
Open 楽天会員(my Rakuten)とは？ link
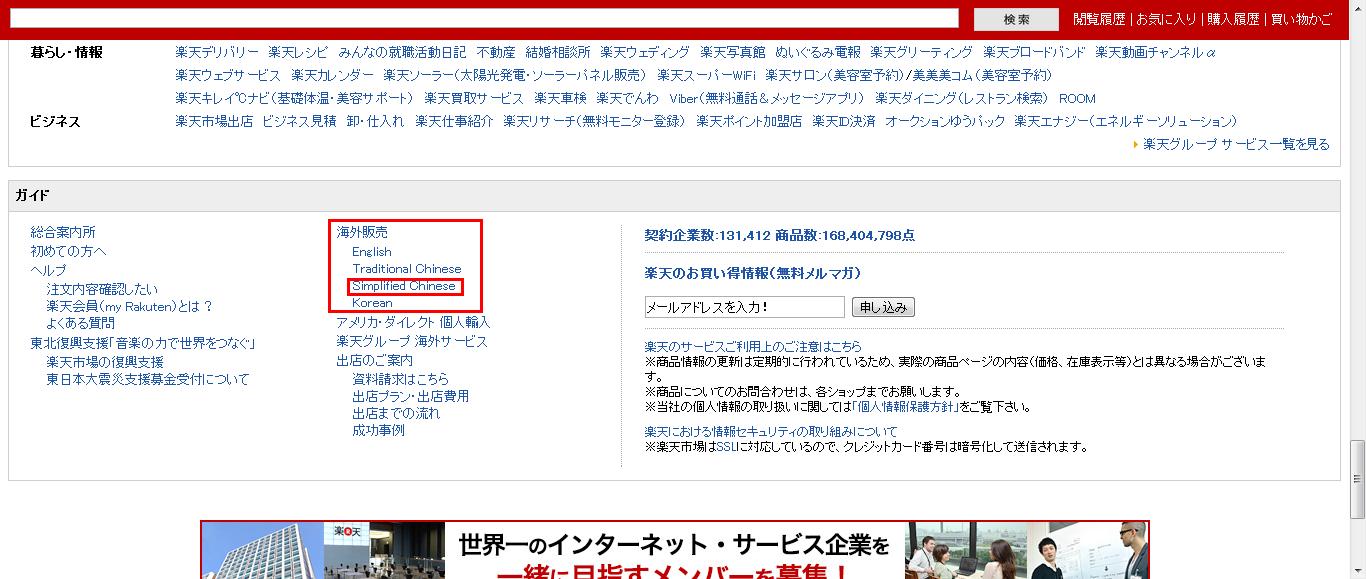pos(129,306)
